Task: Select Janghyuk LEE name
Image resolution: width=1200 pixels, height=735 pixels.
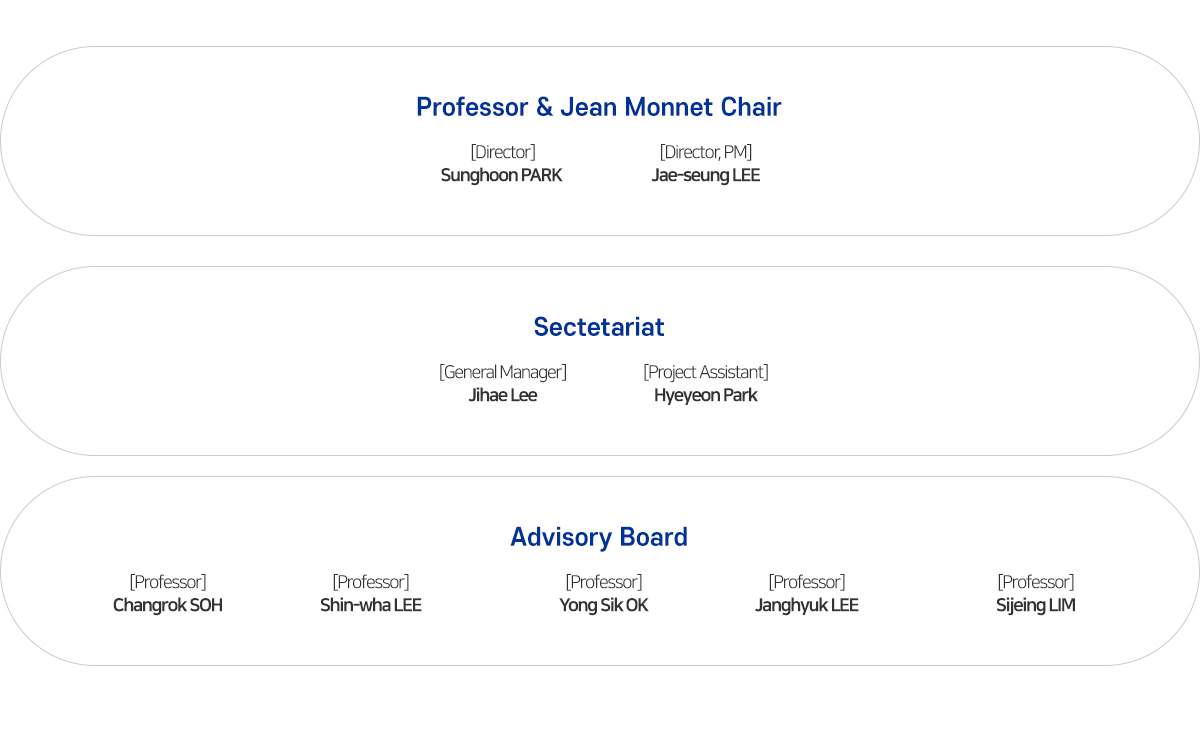Action: tap(806, 605)
